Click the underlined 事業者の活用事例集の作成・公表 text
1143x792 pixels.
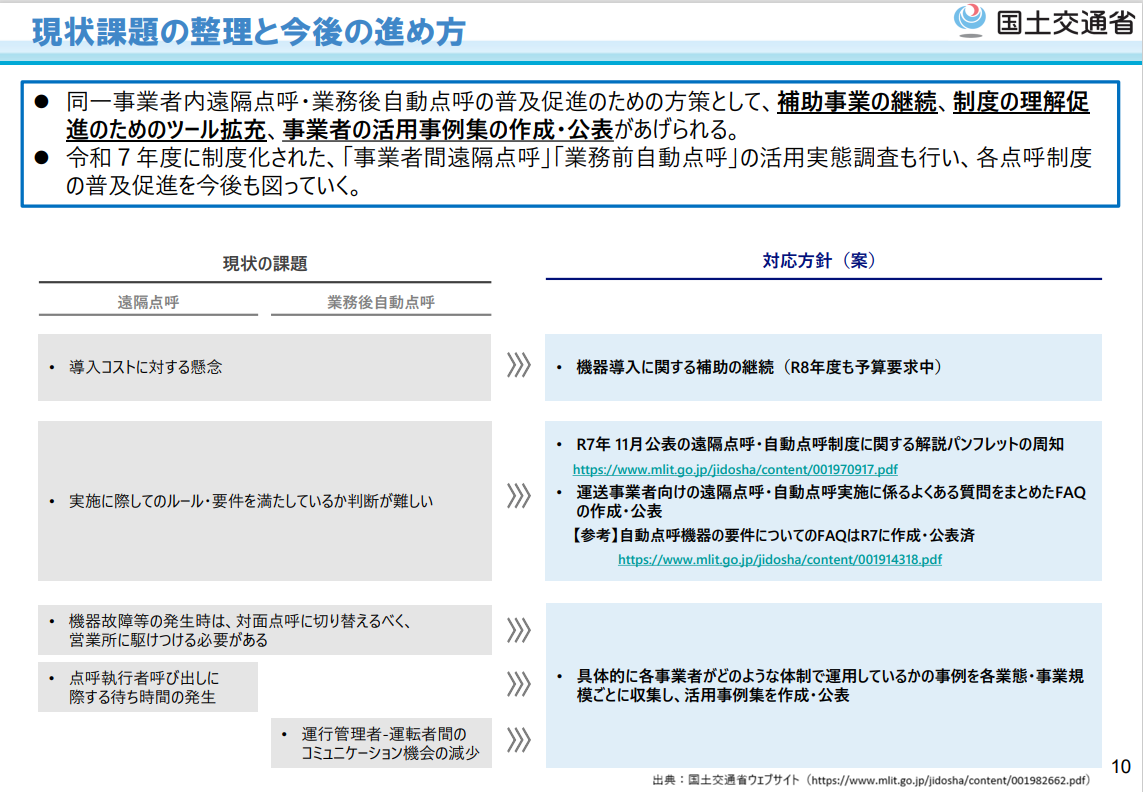coord(448,130)
